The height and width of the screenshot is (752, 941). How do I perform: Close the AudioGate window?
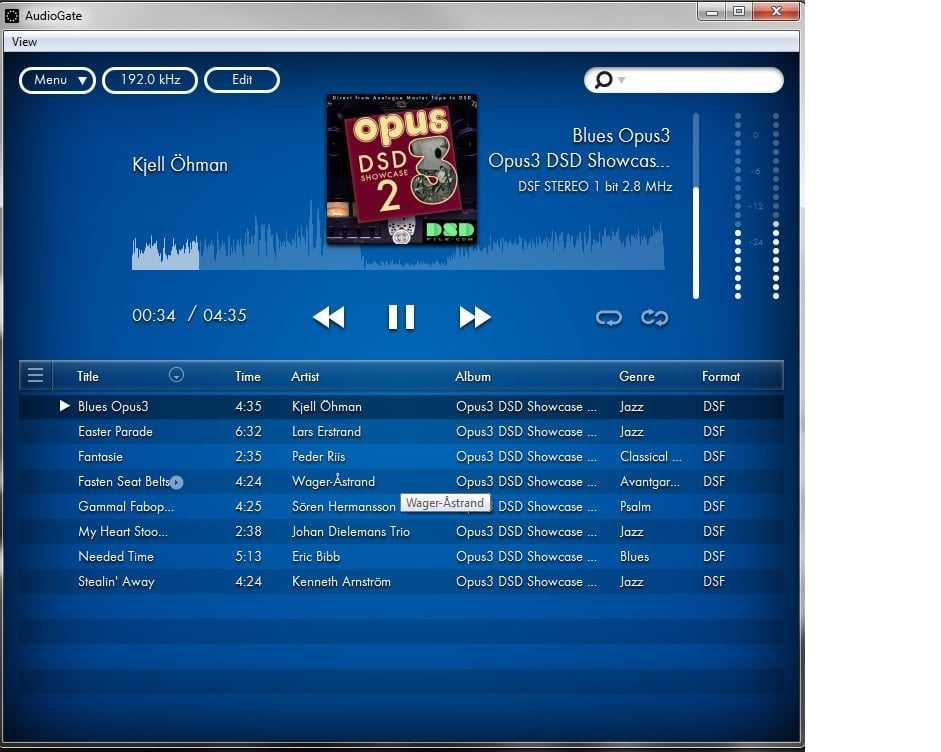point(776,11)
